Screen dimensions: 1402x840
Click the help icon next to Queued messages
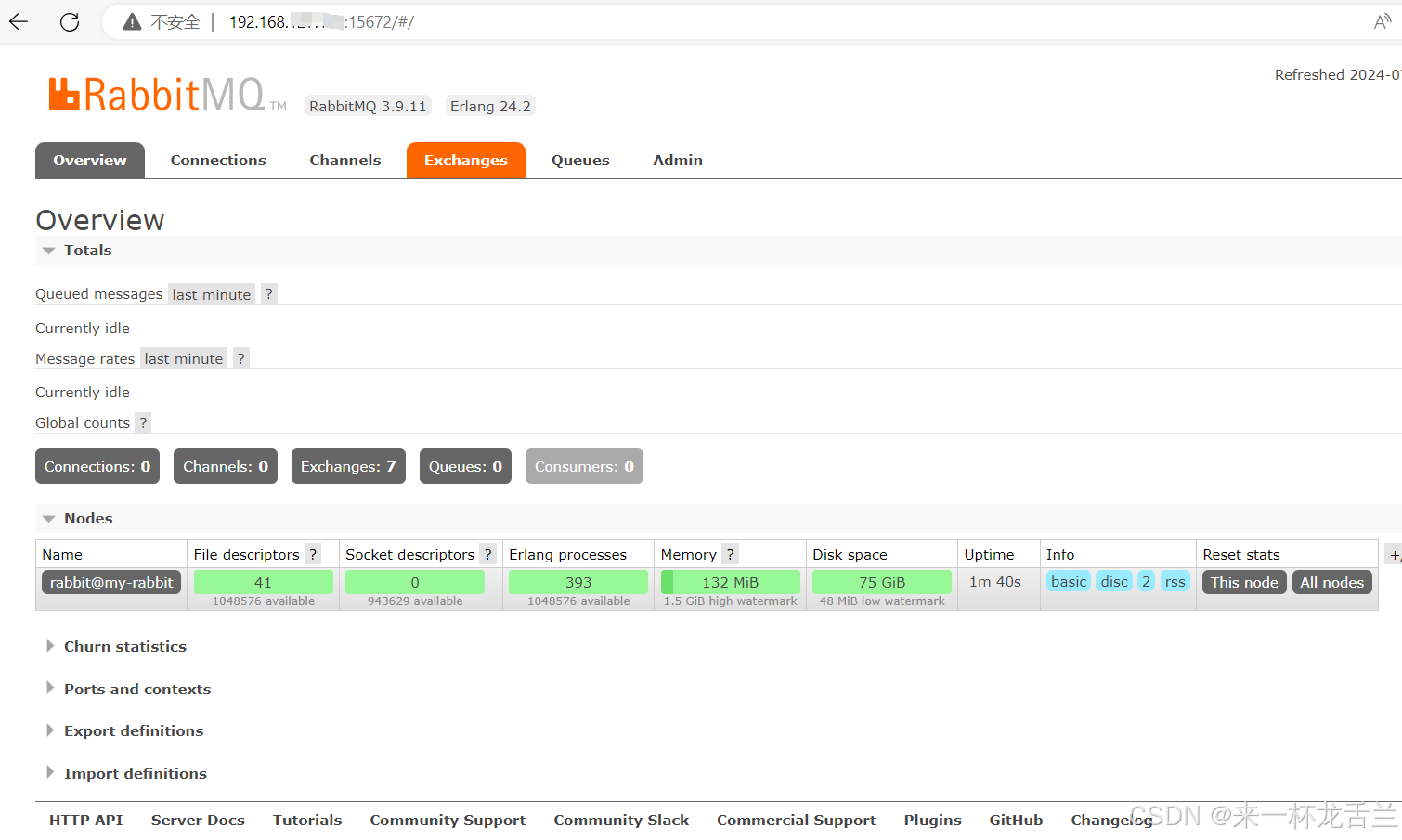coord(269,294)
